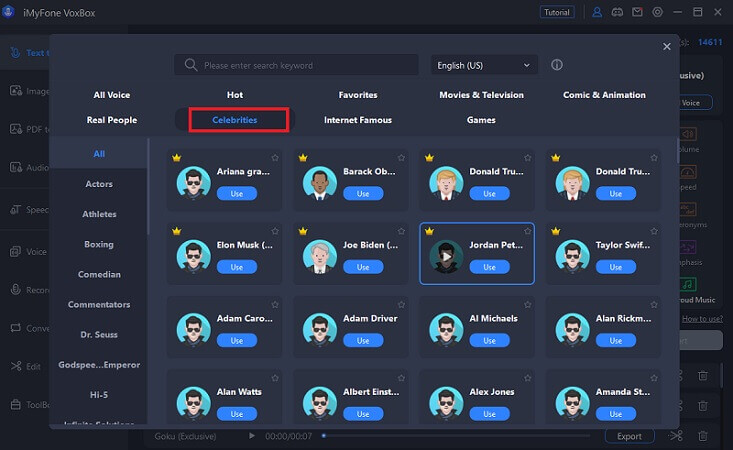Open the Discord icon in title bar

617,12
